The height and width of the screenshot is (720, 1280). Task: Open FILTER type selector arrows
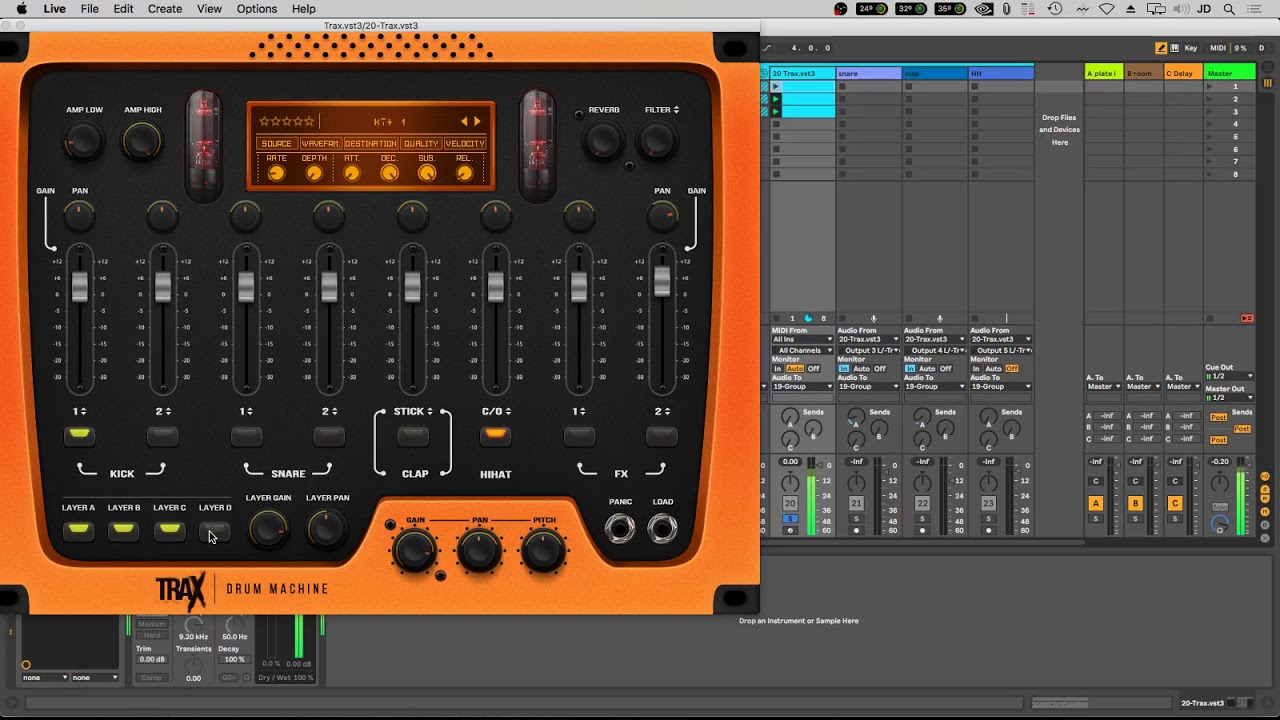click(677, 110)
